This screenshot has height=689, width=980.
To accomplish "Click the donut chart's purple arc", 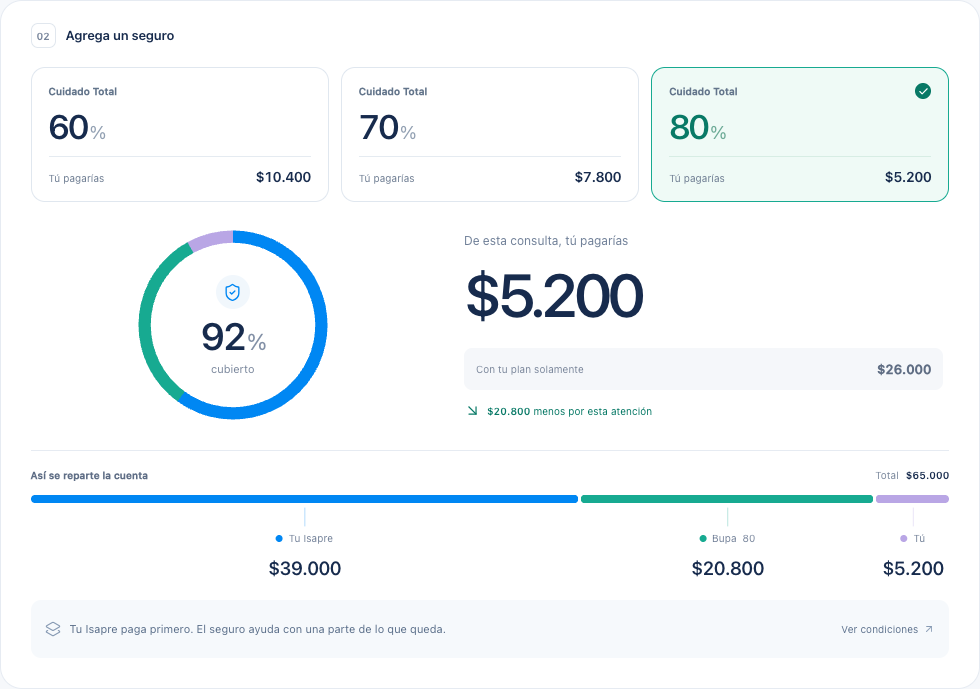I will click(211, 240).
